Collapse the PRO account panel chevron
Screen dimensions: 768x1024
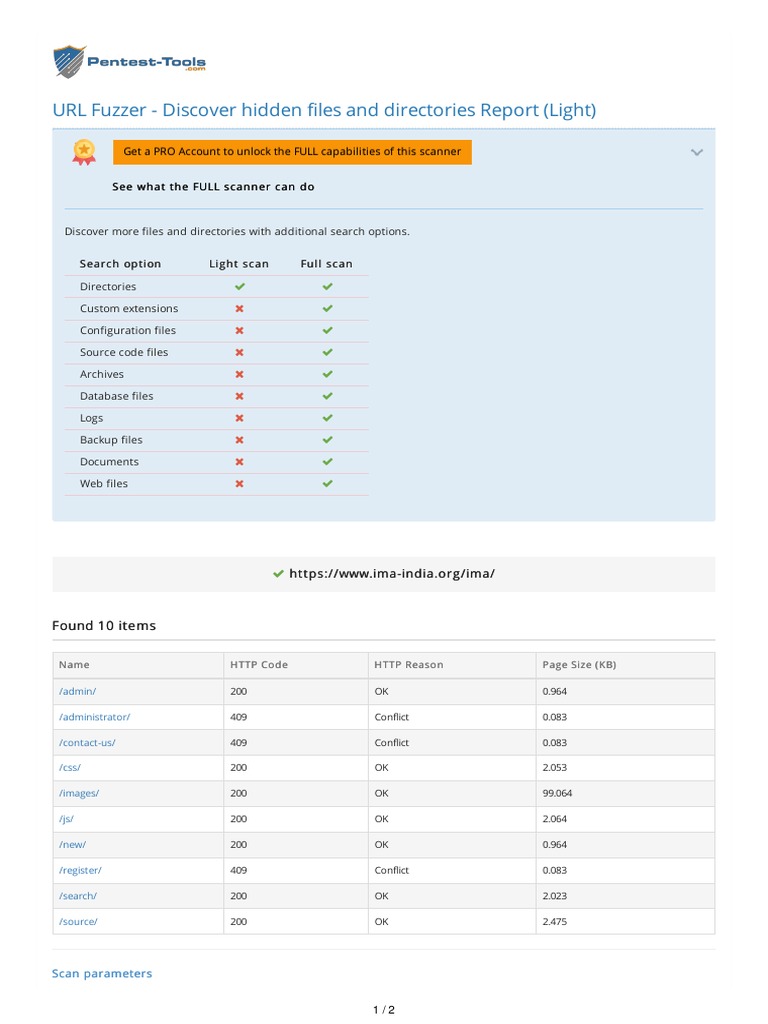[697, 152]
